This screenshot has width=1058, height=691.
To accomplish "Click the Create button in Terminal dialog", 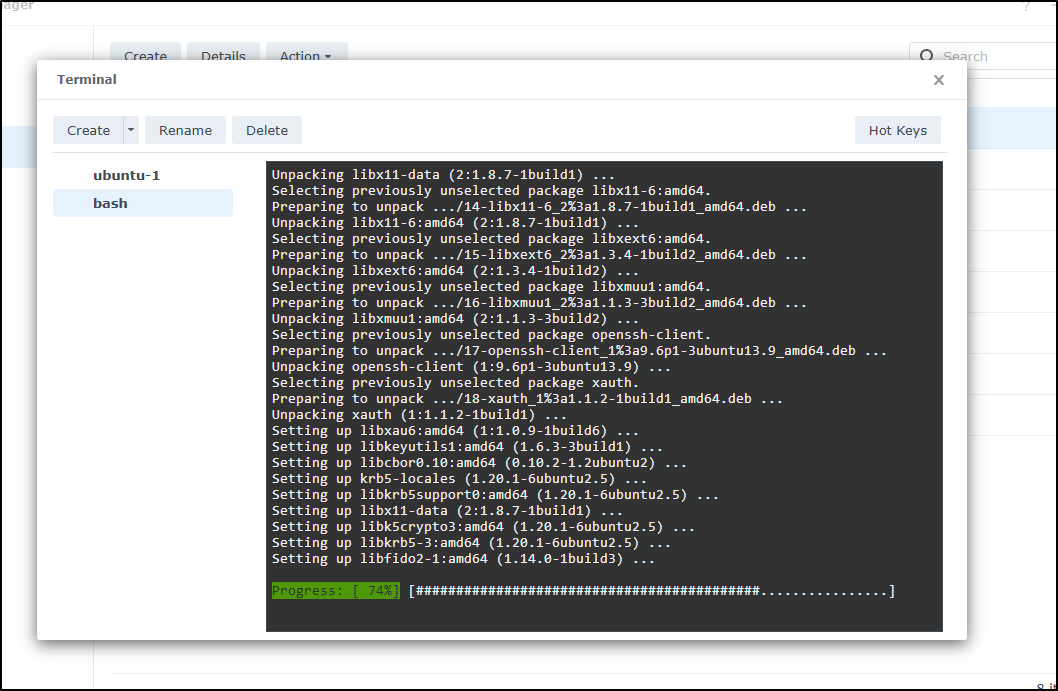I will click(88, 130).
